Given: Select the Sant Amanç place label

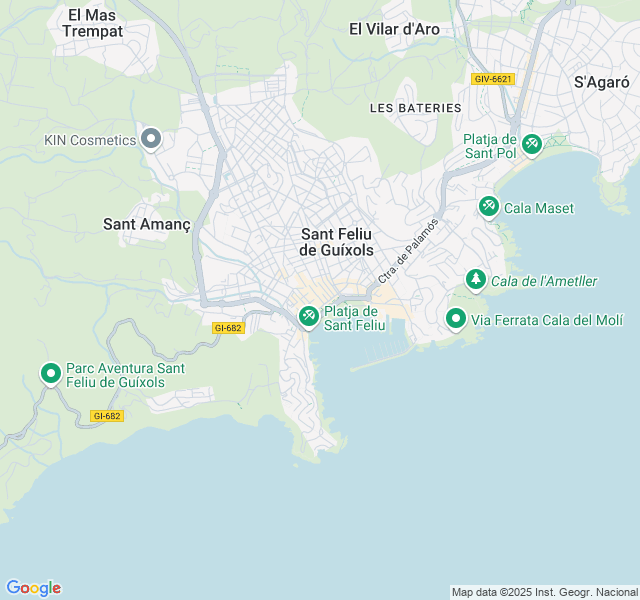Looking at the screenshot, I should point(147,224).
